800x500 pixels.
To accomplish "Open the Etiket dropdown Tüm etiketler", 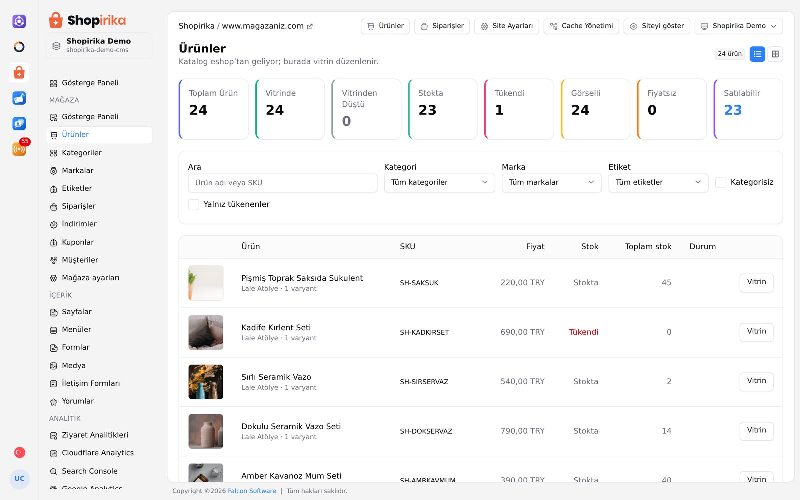I will (658, 182).
